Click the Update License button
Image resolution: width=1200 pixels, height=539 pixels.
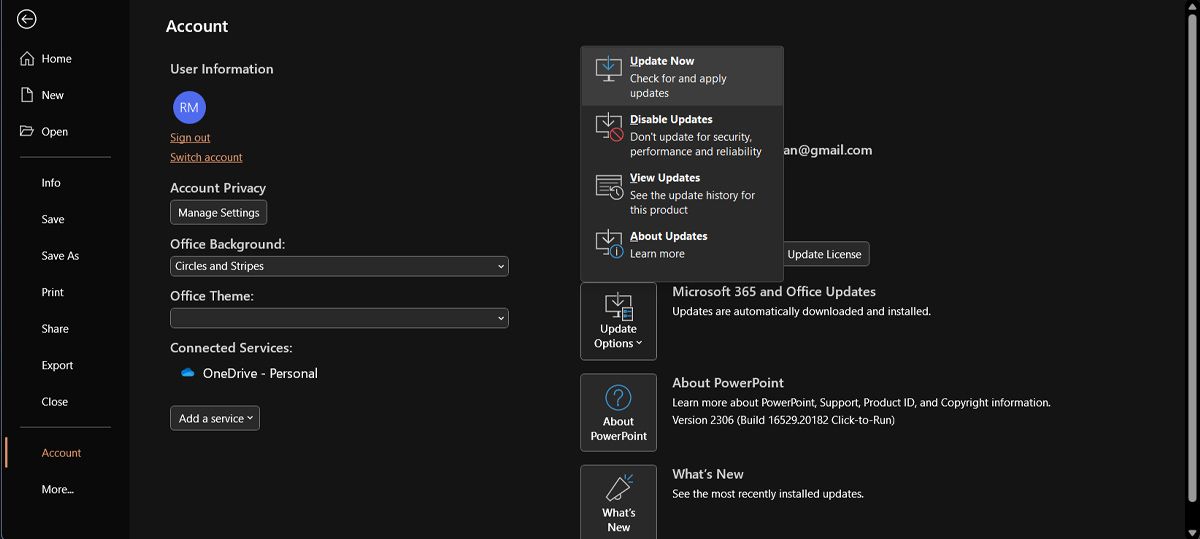pyautogui.click(x=824, y=254)
